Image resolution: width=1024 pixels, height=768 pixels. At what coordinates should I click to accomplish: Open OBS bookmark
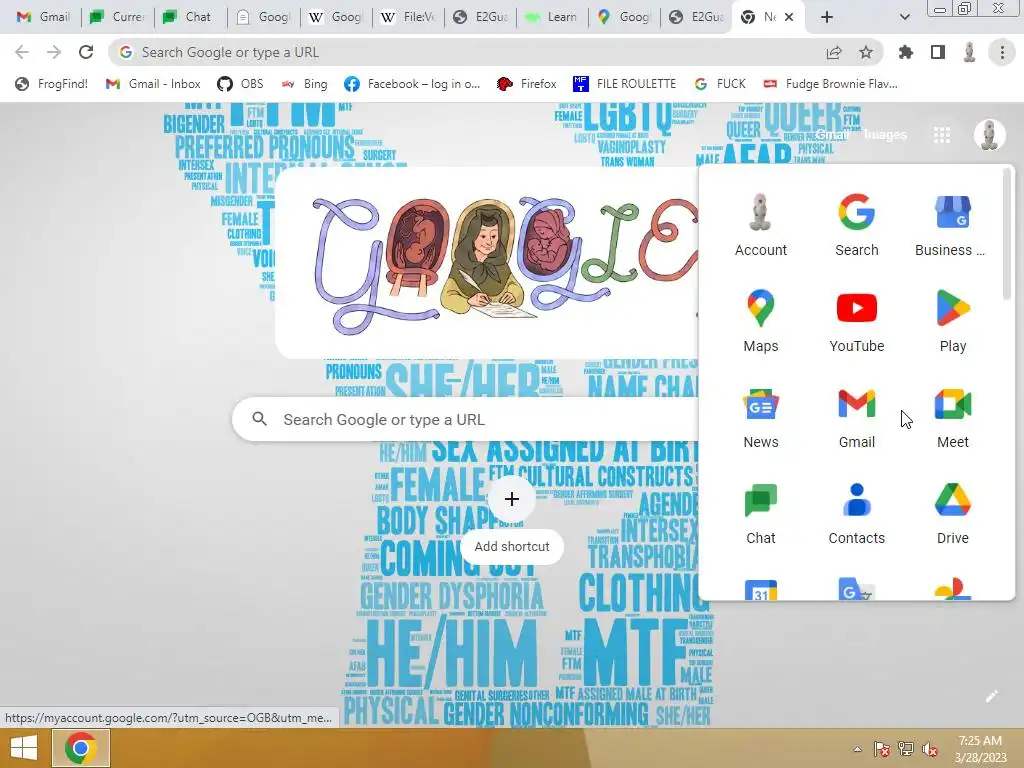point(240,84)
